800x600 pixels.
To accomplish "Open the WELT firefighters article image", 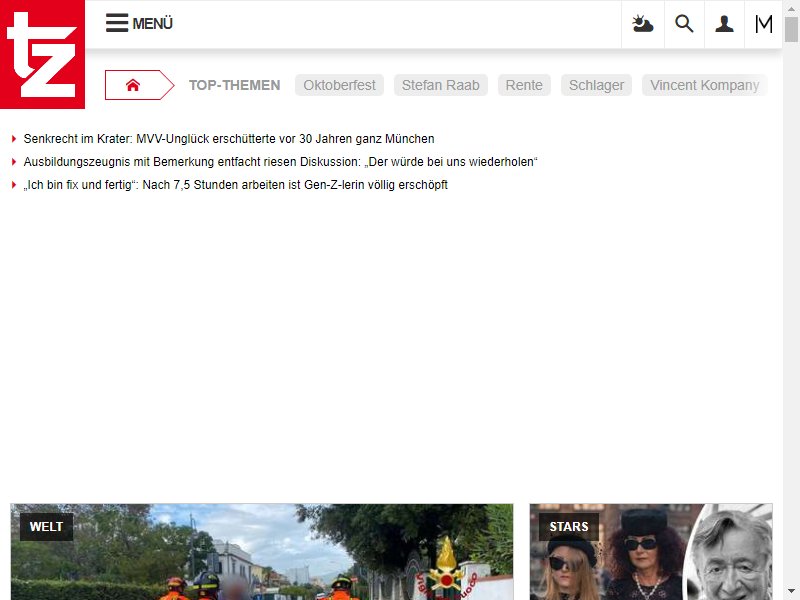I will pos(262,552).
